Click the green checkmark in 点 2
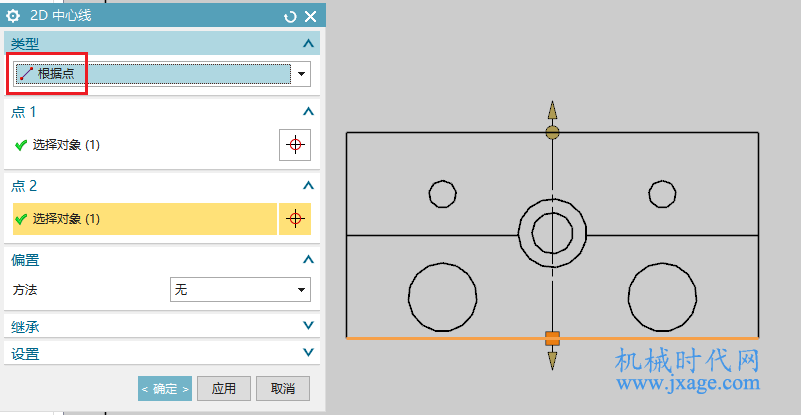 click(21, 219)
